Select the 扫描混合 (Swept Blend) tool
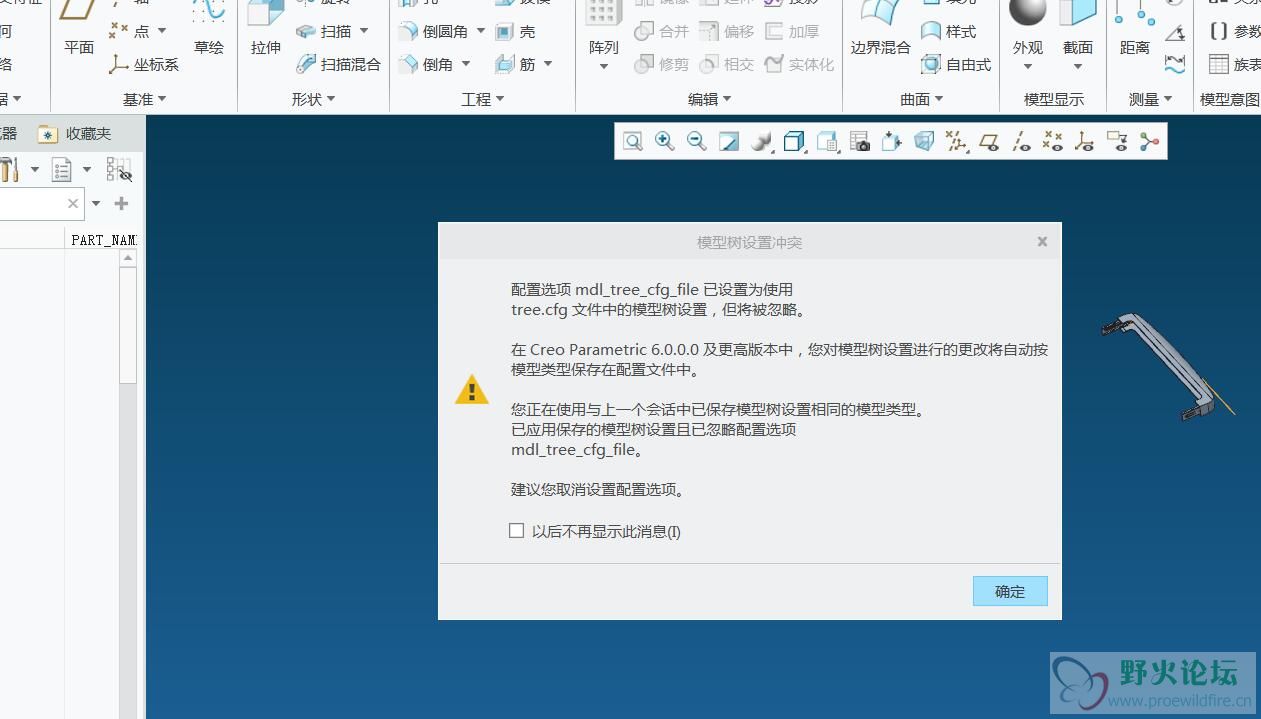Viewport: 1261px width, 719px height. [338, 64]
